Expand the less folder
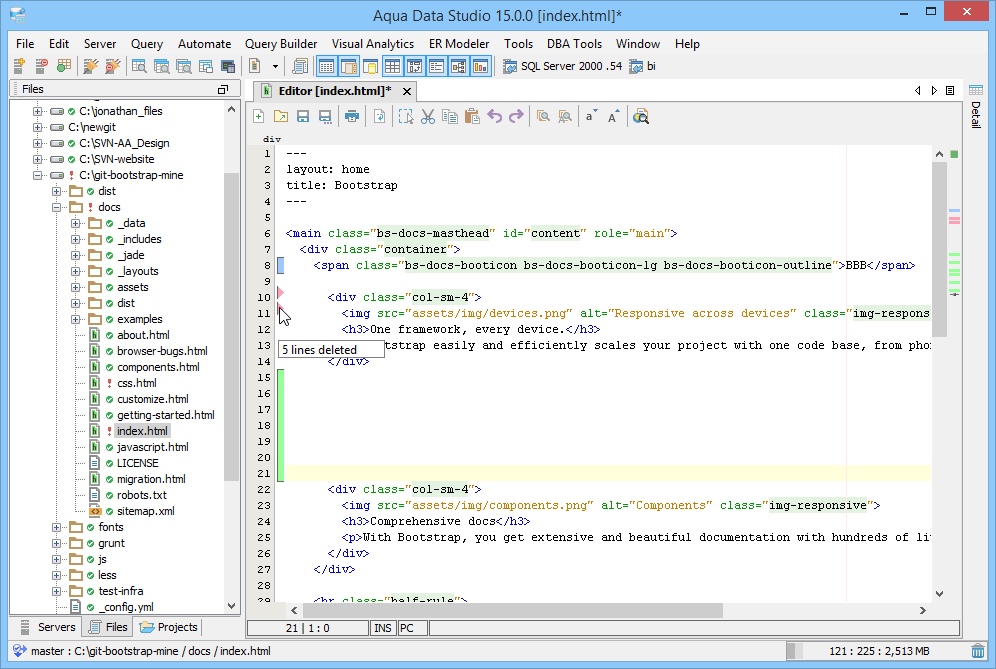The width and height of the screenshot is (996, 669). 57,576
